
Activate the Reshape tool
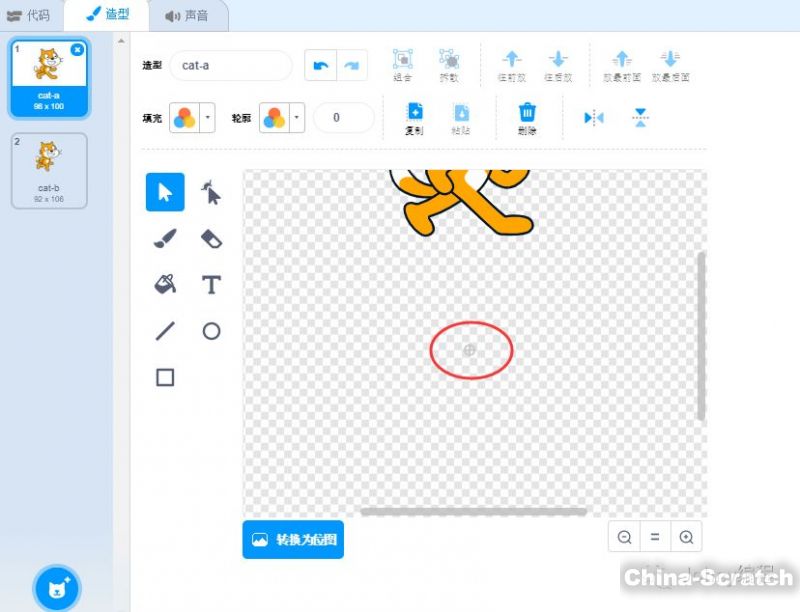[x=211, y=192]
